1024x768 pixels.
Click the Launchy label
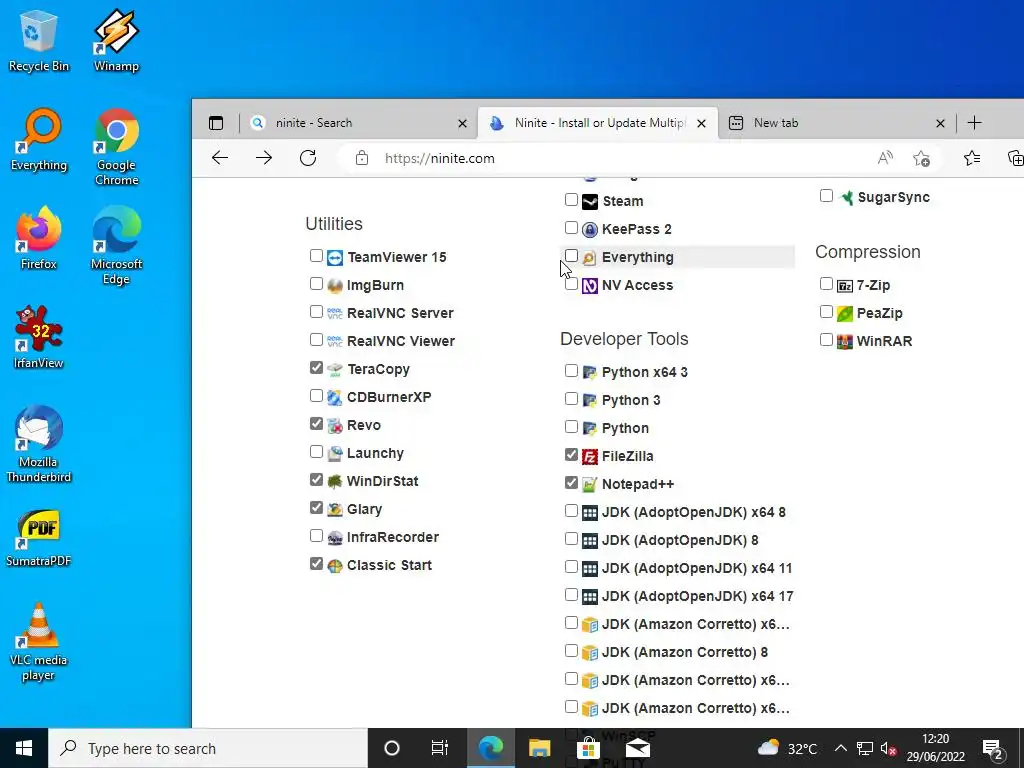376,453
